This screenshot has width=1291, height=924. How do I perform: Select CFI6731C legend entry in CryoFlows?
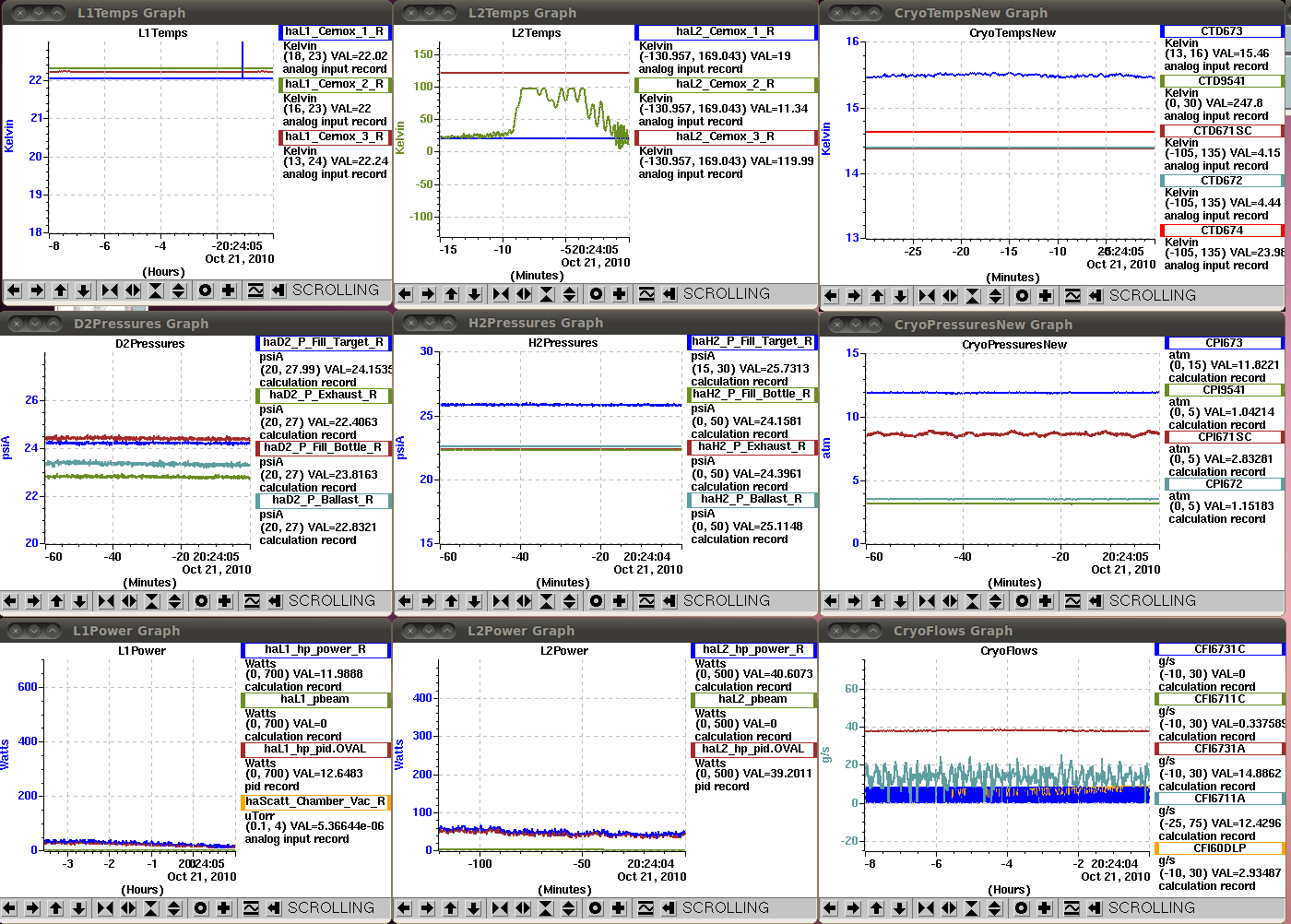coord(1220,649)
